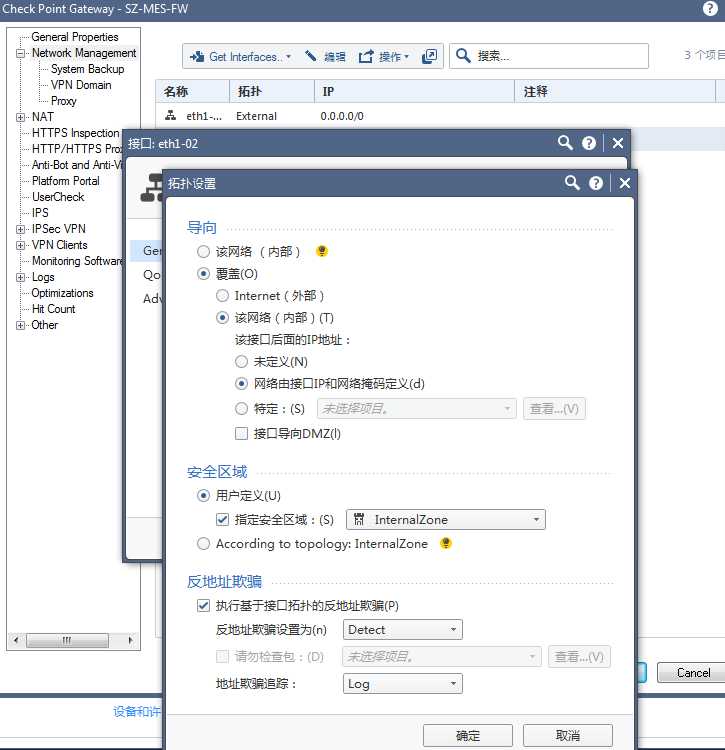Select UserCheck in tree
The width and height of the screenshot is (725, 750).
click(x=58, y=197)
